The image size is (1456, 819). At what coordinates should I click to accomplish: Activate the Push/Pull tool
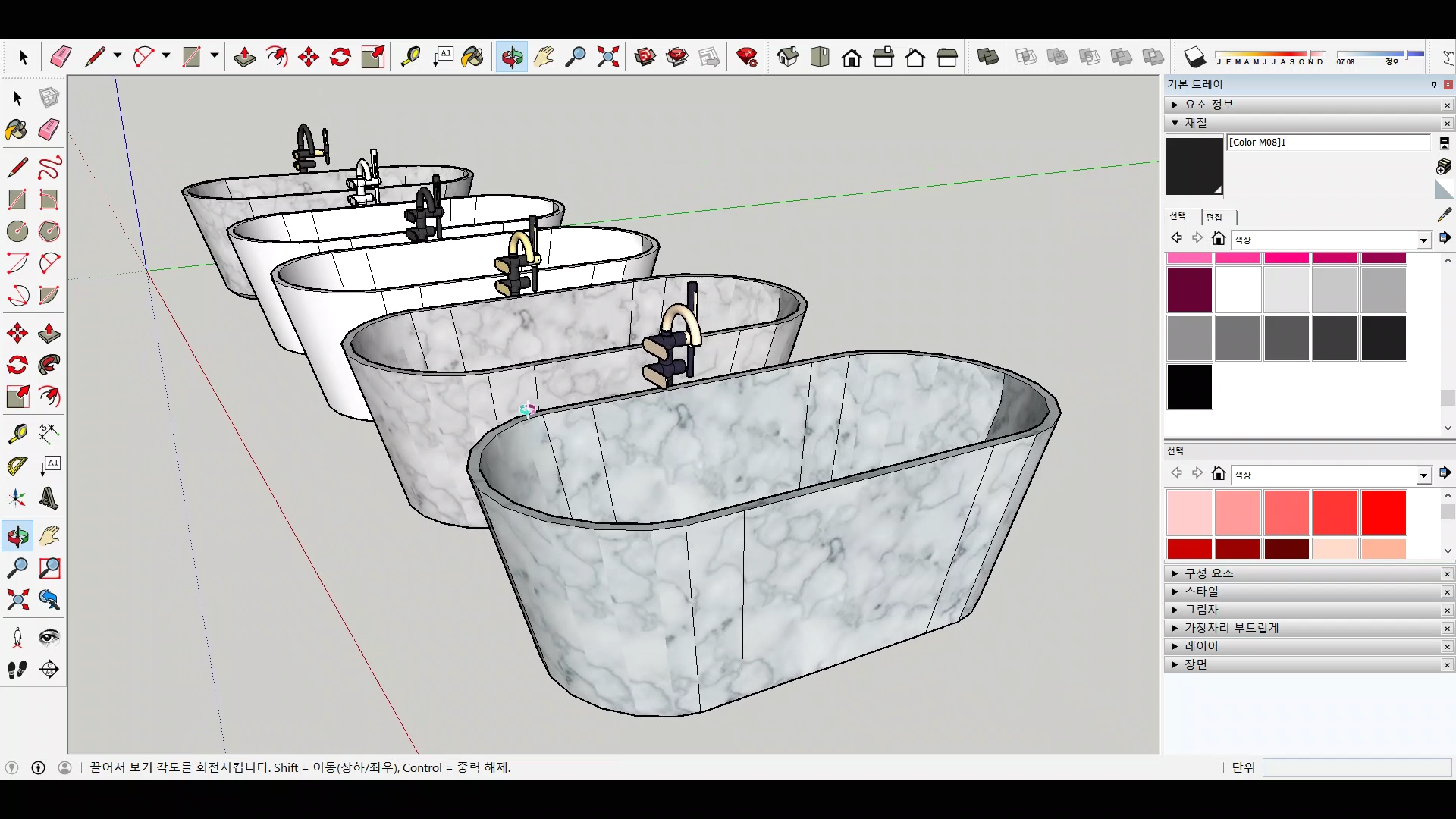click(x=244, y=57)
